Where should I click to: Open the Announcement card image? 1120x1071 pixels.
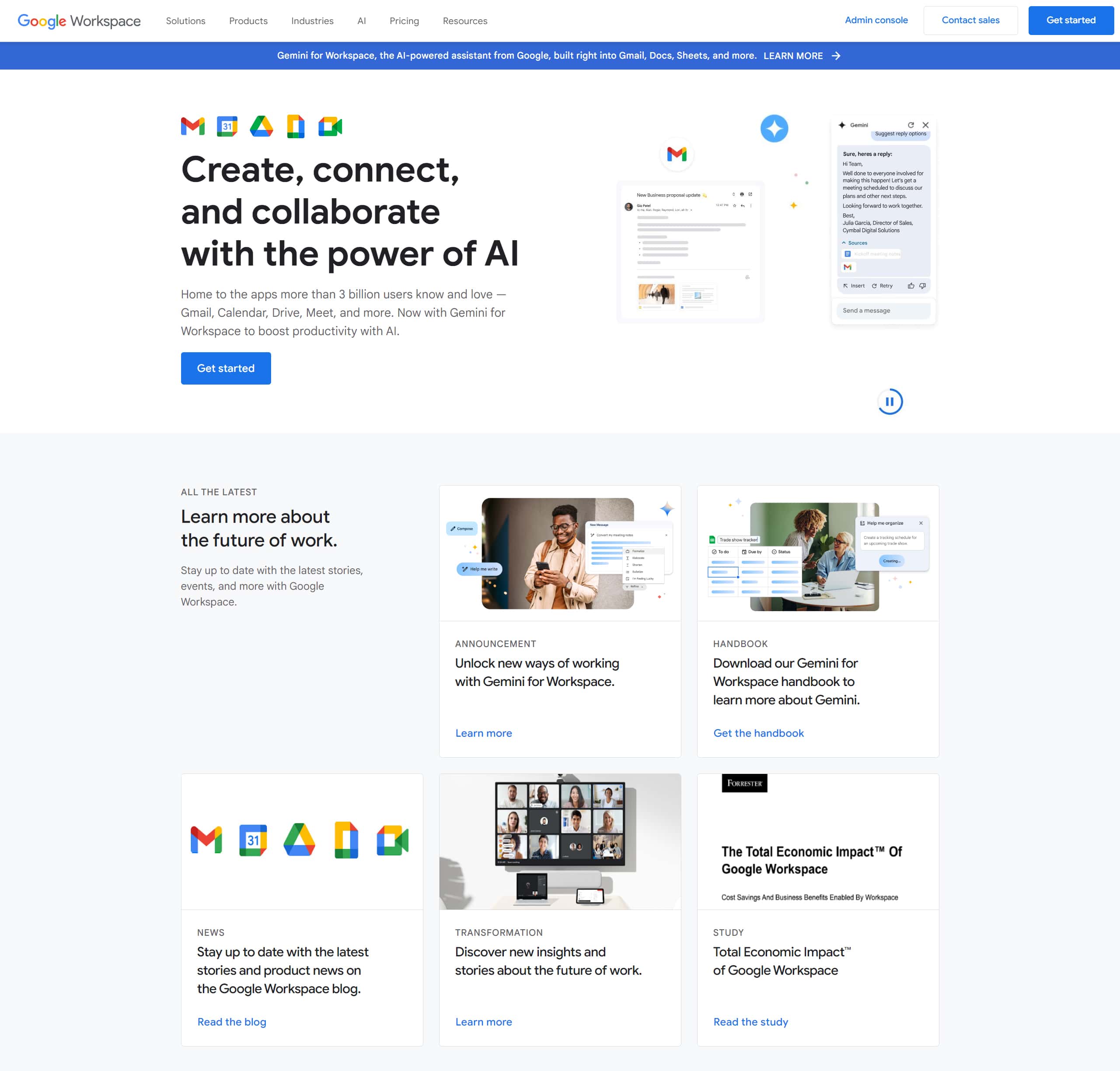[x=560, y=553]
